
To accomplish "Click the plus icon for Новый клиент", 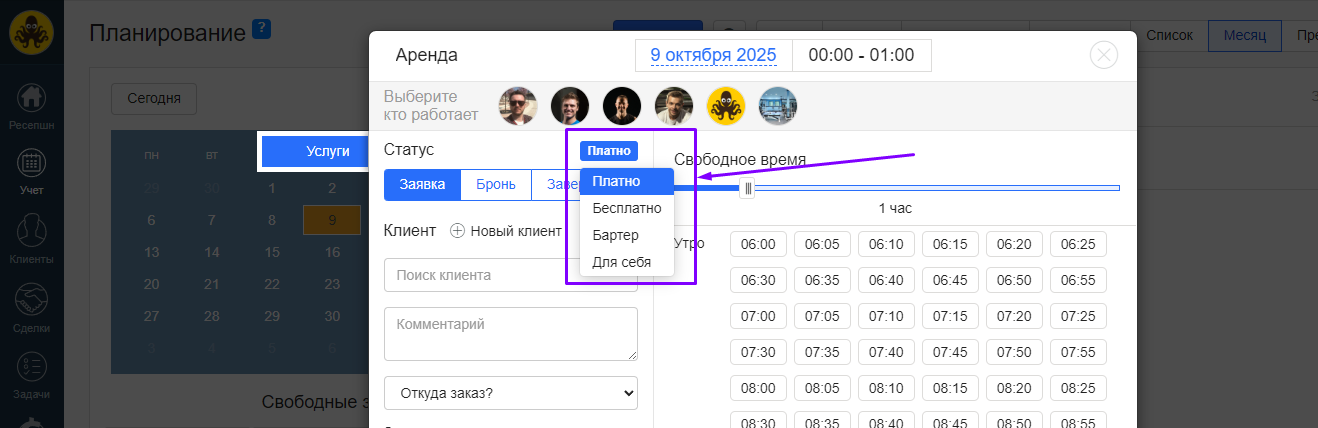I will [457, 231].
